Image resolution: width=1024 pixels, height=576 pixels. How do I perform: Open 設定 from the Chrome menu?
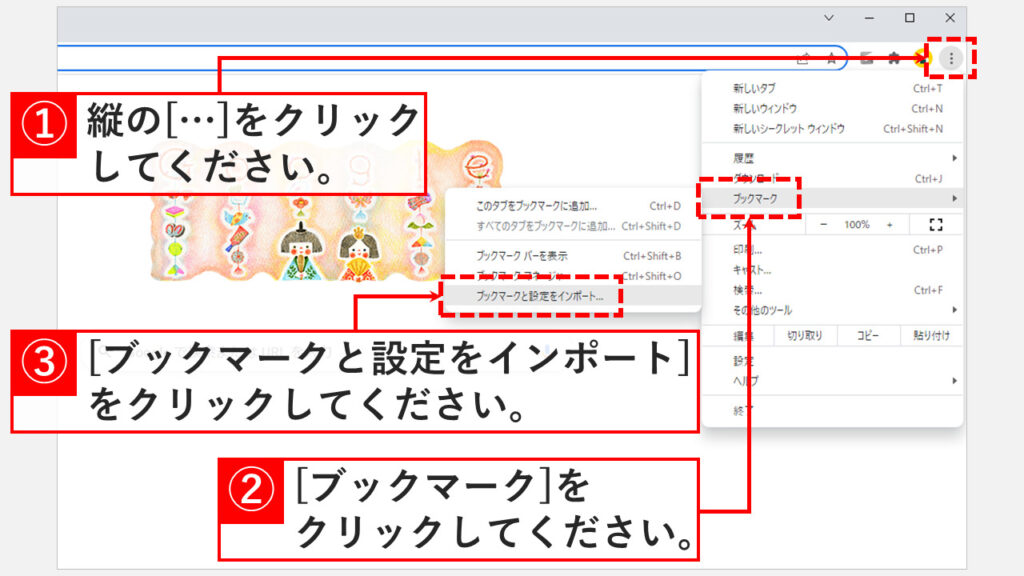pyautogui.click(x=832, y=360)
